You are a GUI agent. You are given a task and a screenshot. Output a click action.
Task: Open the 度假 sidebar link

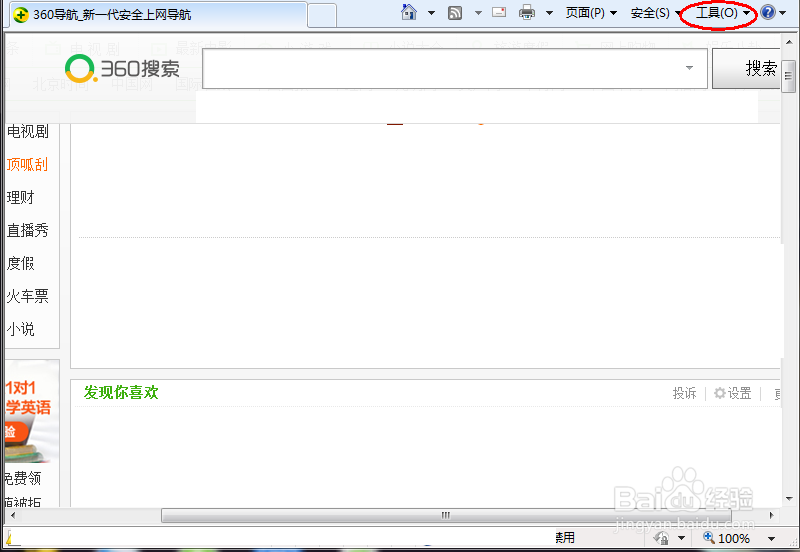(20, 263)
